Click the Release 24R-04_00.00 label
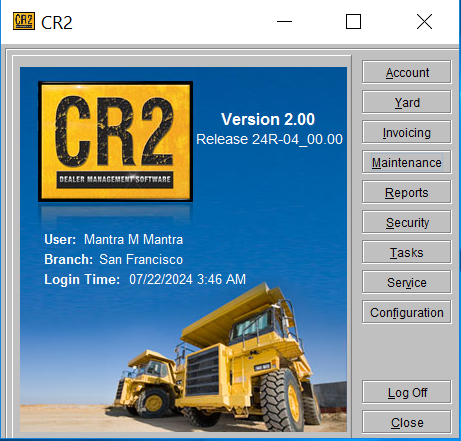The height and width of the screenshot is (441, 461). click(269, 139)
